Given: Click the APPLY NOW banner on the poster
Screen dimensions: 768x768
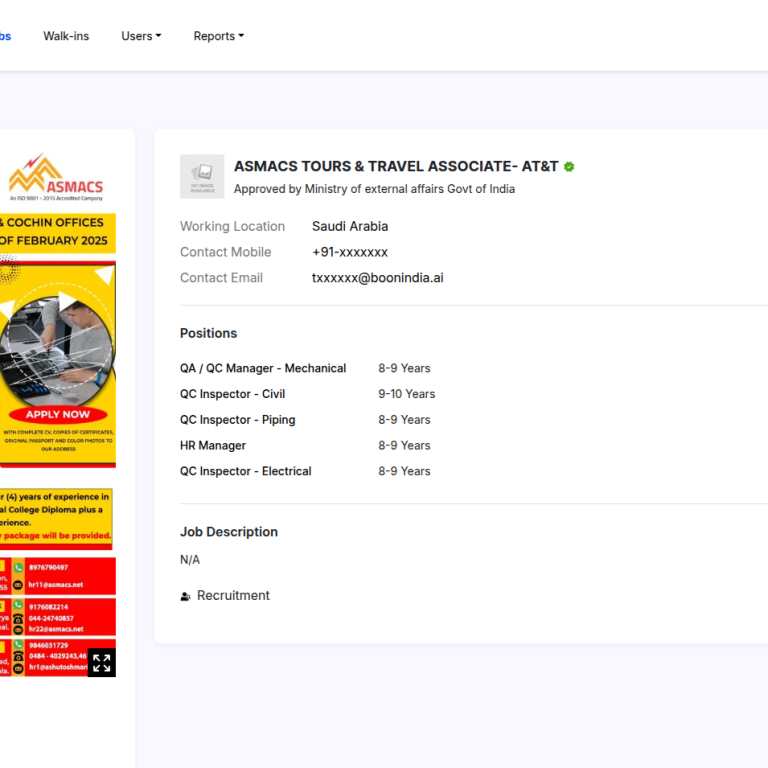Looking at the screenshot, I should (58, 414).
